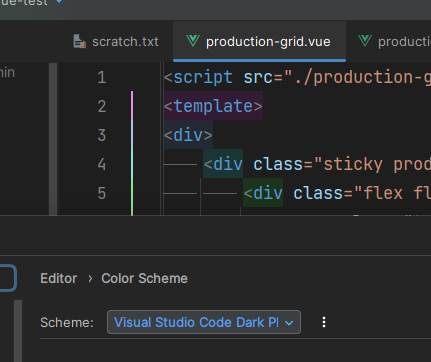Switch to the scratch.txt tab

coord(116,42)
